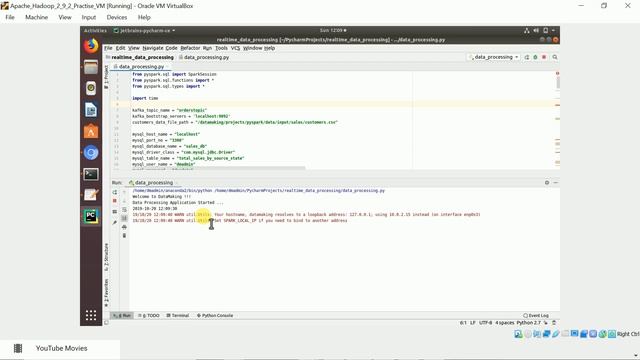Open the Terminal app from the dock
Screen dimensions: 640x360
(91, 174)
